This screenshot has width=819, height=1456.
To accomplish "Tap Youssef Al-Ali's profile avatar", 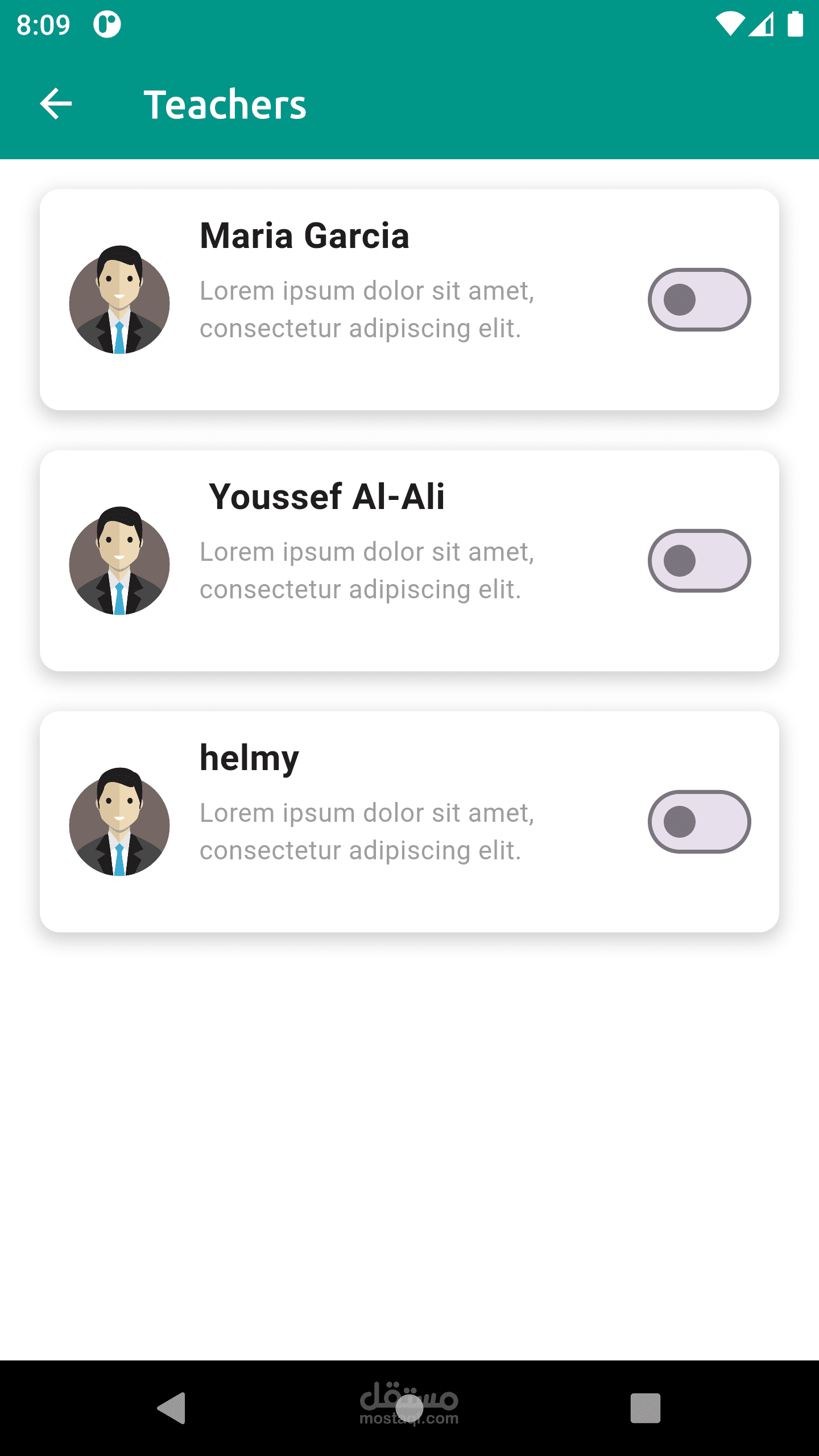I will point(119,561).
